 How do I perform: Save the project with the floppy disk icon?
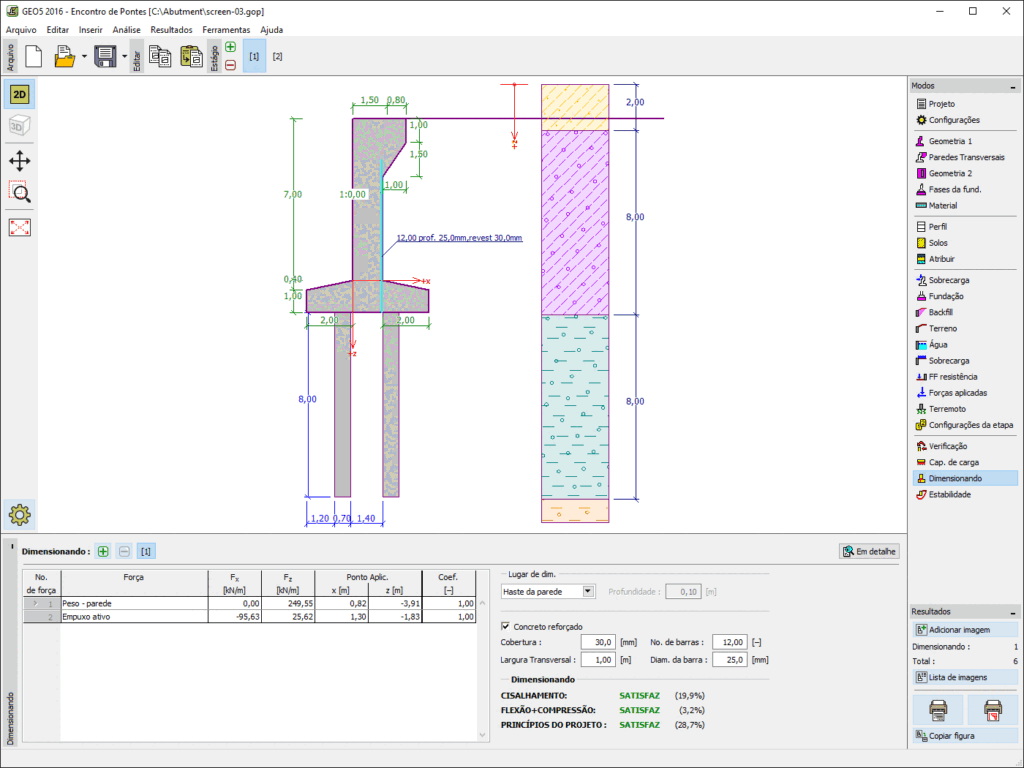pos(105,56)
